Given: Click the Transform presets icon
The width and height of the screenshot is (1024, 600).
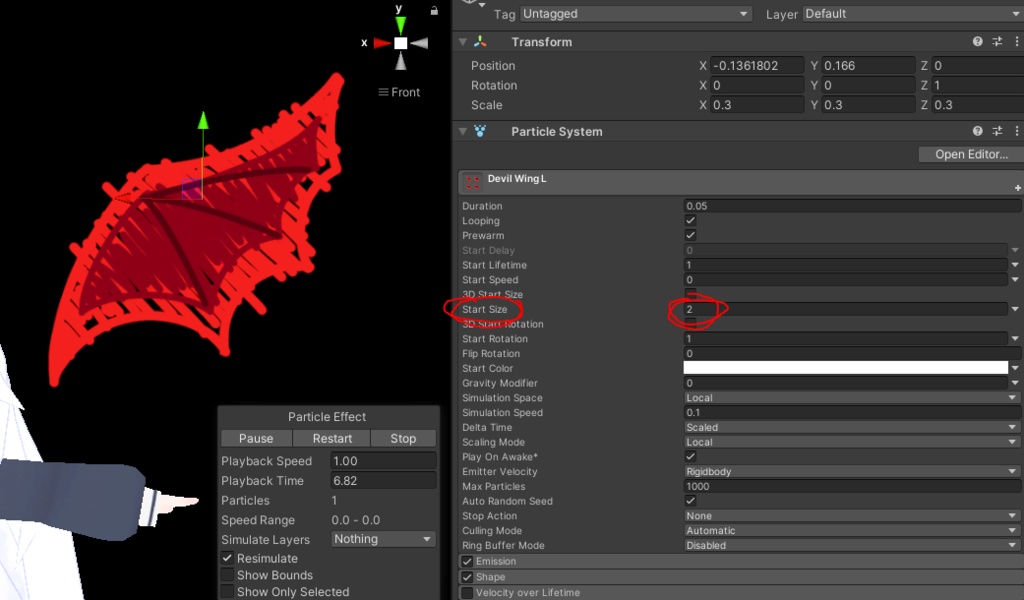Looking at the screenshot, I should (x=997, y=41).
